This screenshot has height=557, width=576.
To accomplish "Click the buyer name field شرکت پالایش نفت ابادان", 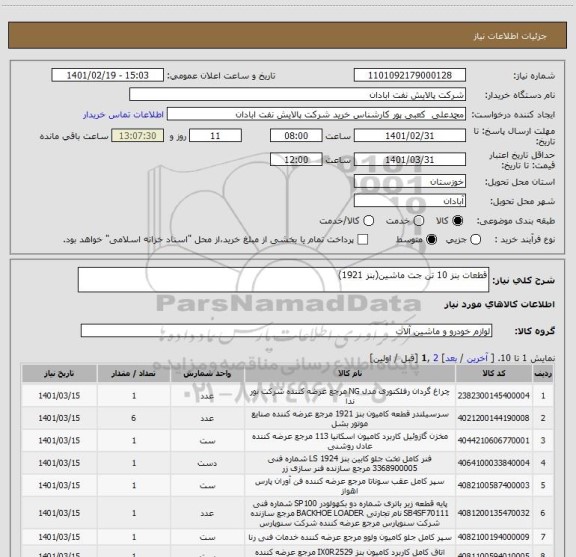I will click(x=297, y=95).
